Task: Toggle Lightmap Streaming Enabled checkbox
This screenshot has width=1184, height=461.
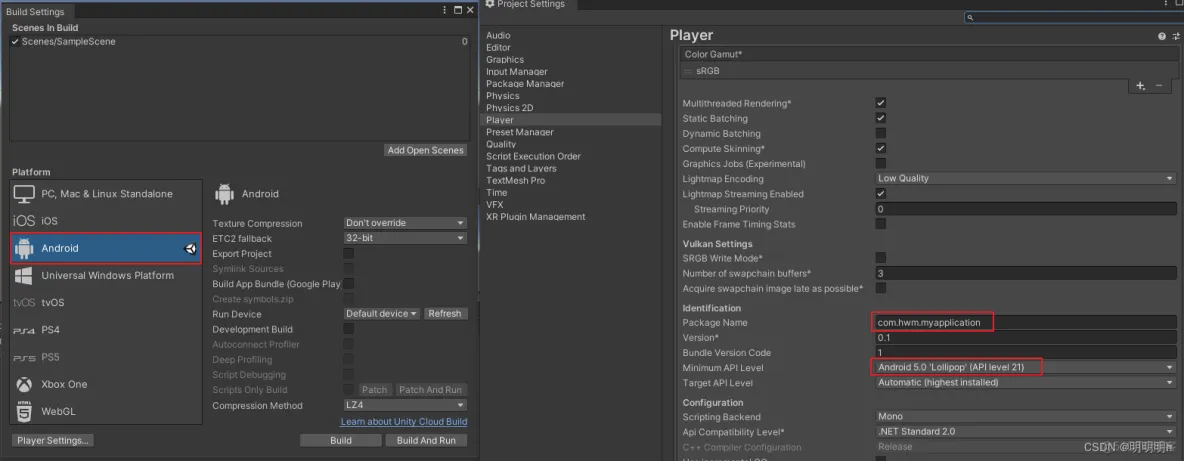Action: [880, 193]
